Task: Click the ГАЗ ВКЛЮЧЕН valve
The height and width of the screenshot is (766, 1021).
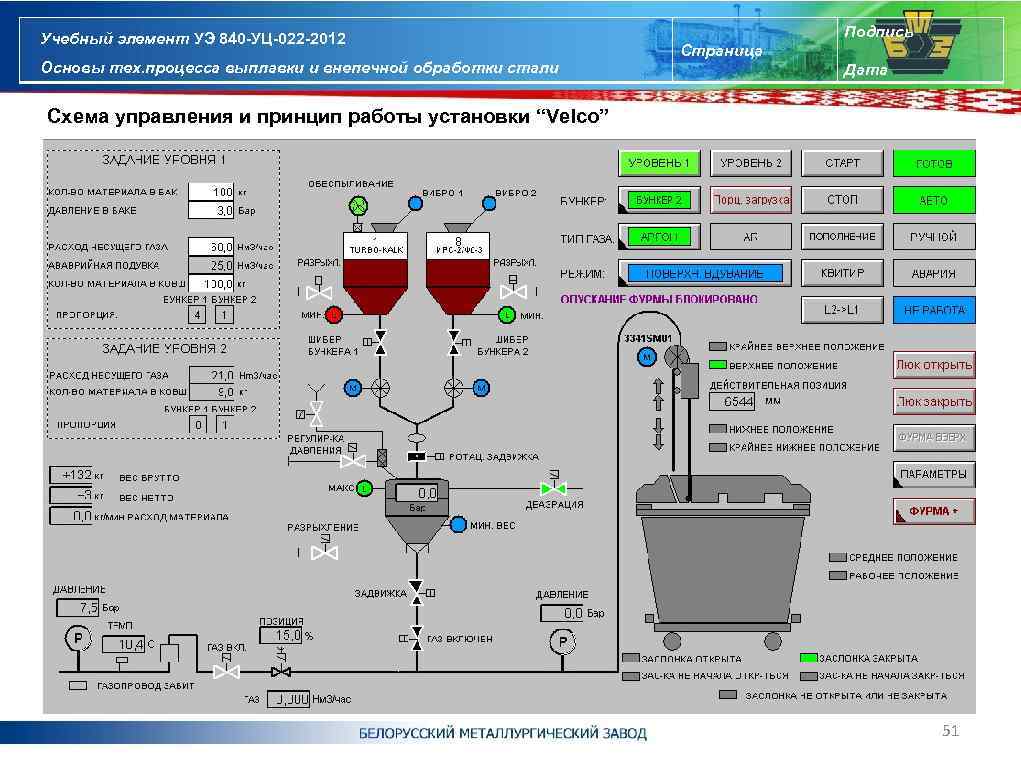Action: pyautogui.click(x=415, y=638)
